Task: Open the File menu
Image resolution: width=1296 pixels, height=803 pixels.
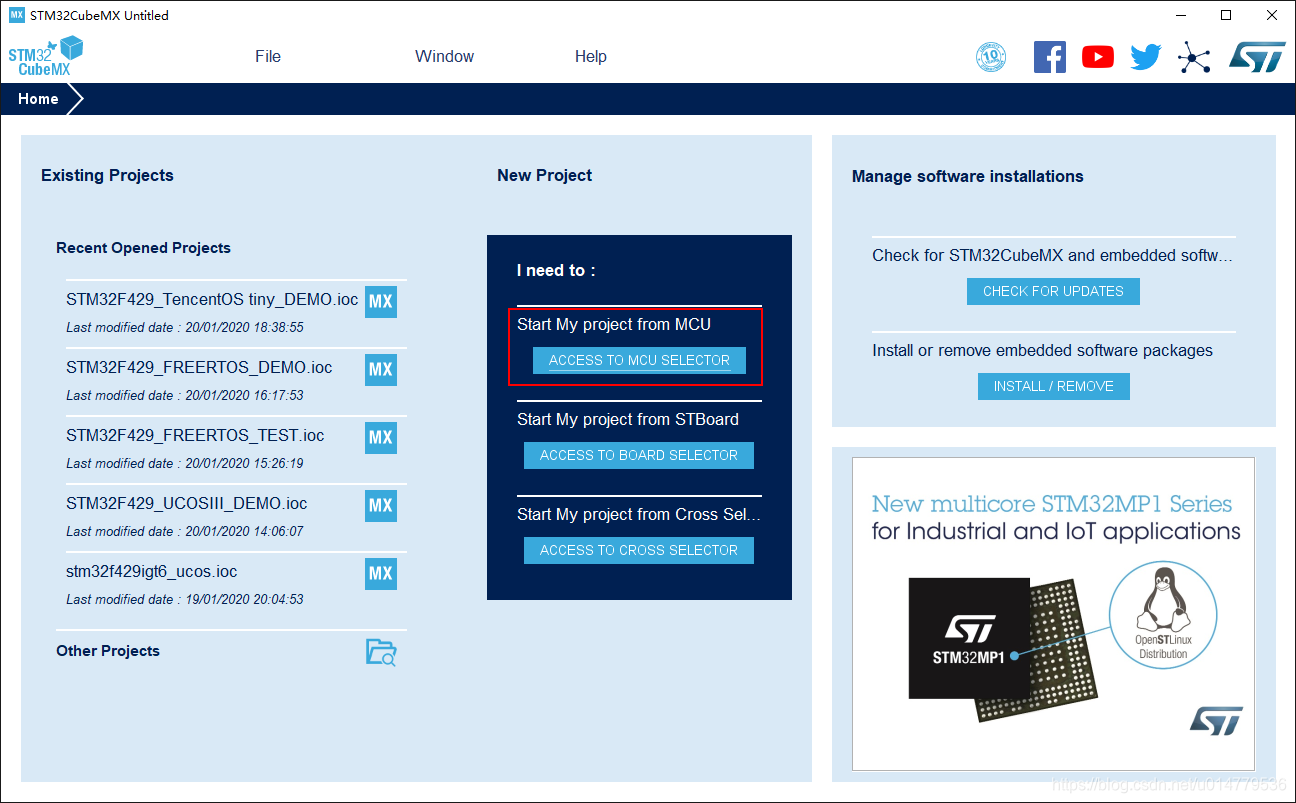Action: pyautogui.click(x=268, y=56)
